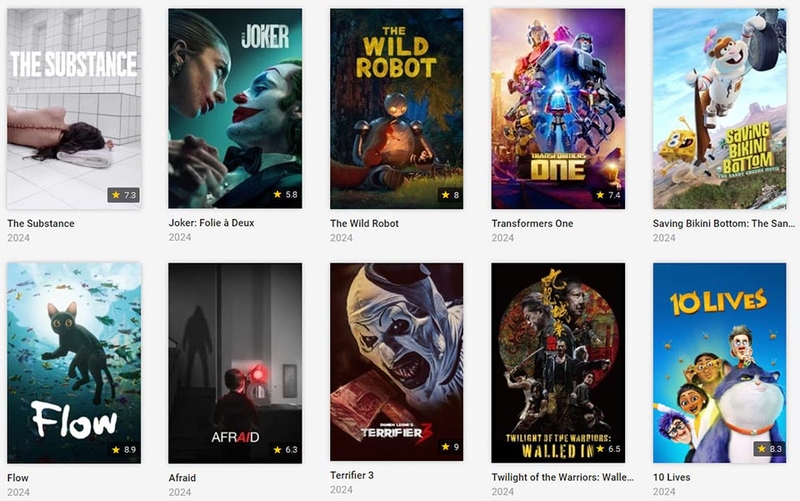This screenshot has width=800, height=501.
Task: Open The Substance movie poster
Action: [74, 109]
